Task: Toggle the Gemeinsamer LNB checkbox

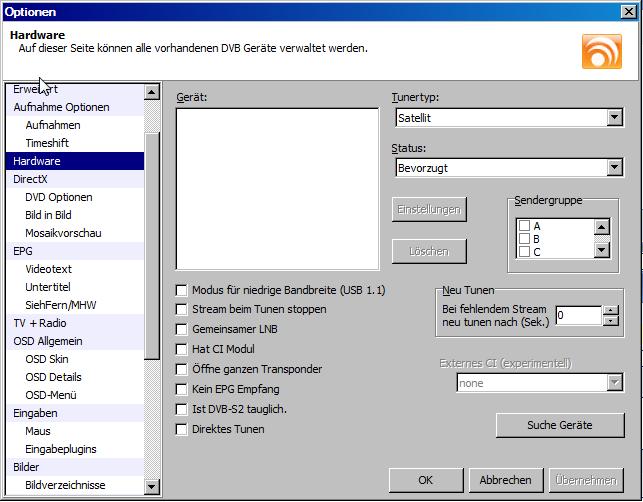Action: point(182,329)
